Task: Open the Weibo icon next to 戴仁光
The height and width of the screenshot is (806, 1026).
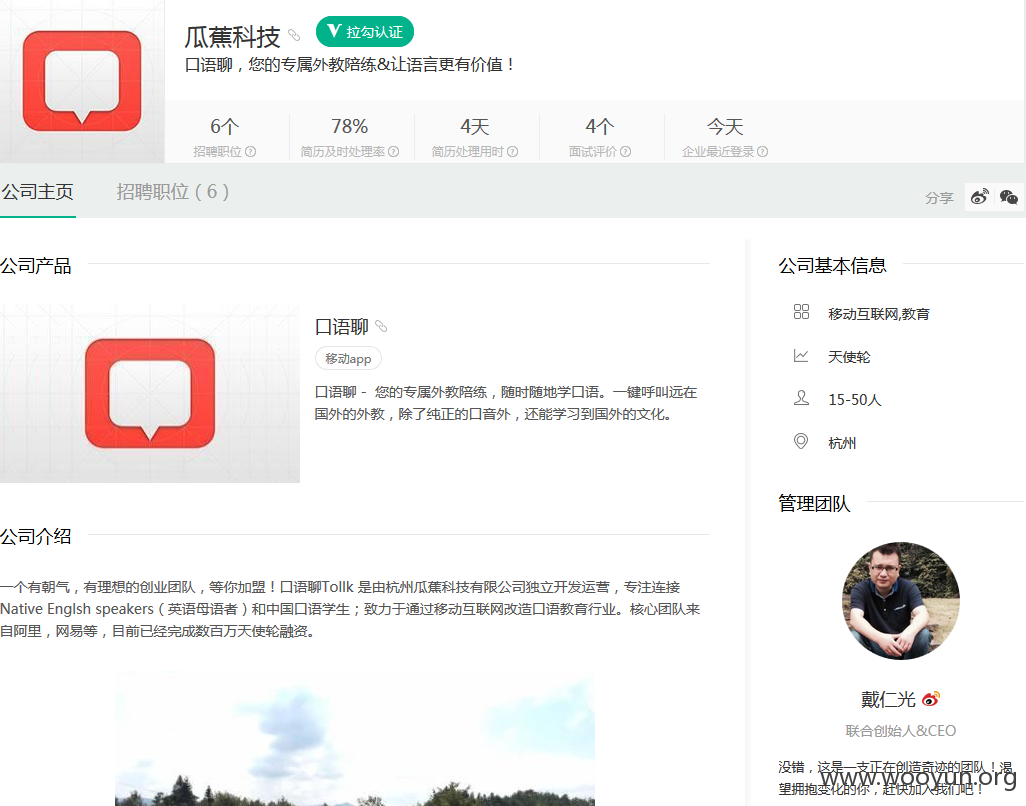Action: [x=930, y=699]
